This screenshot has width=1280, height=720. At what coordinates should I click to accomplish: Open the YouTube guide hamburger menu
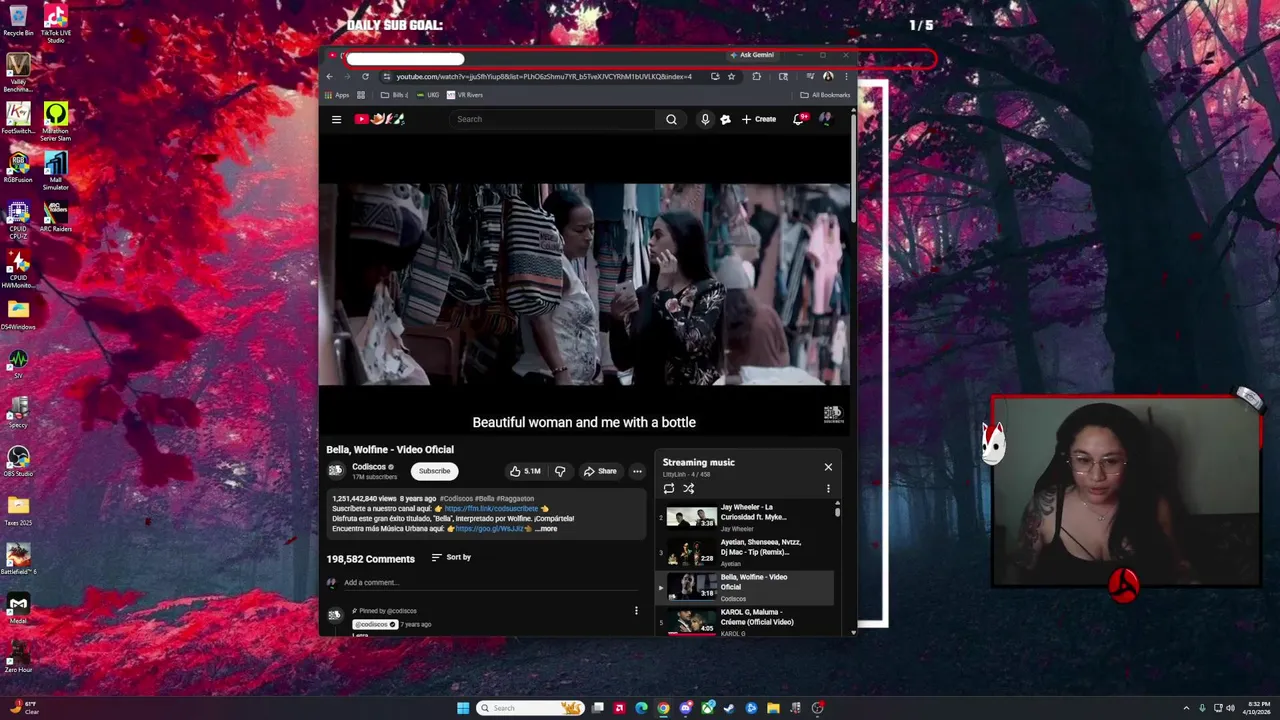[336, 119]
